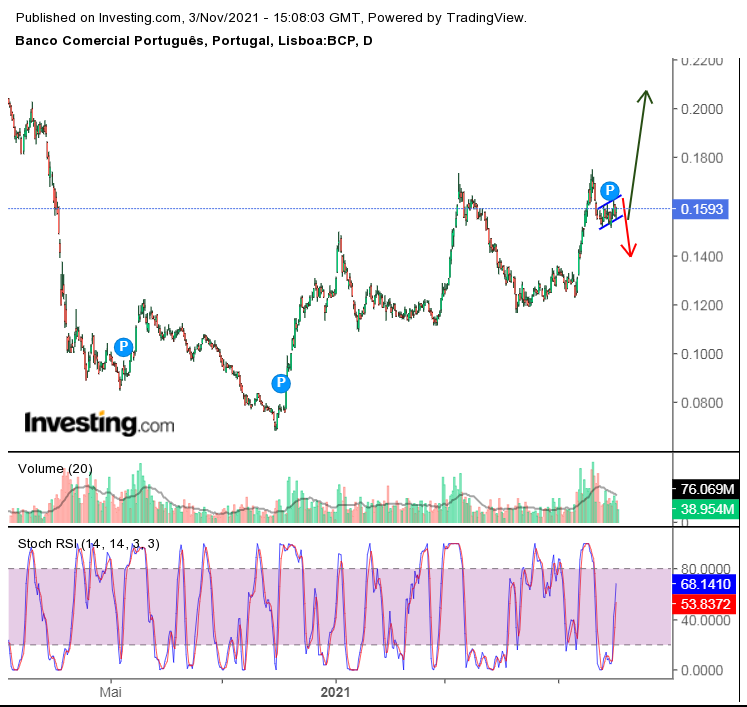The height and width of the screenshot is (707, 747).
Task: Click the 0.1400 price axis label
Action: [x=702, y=257]
